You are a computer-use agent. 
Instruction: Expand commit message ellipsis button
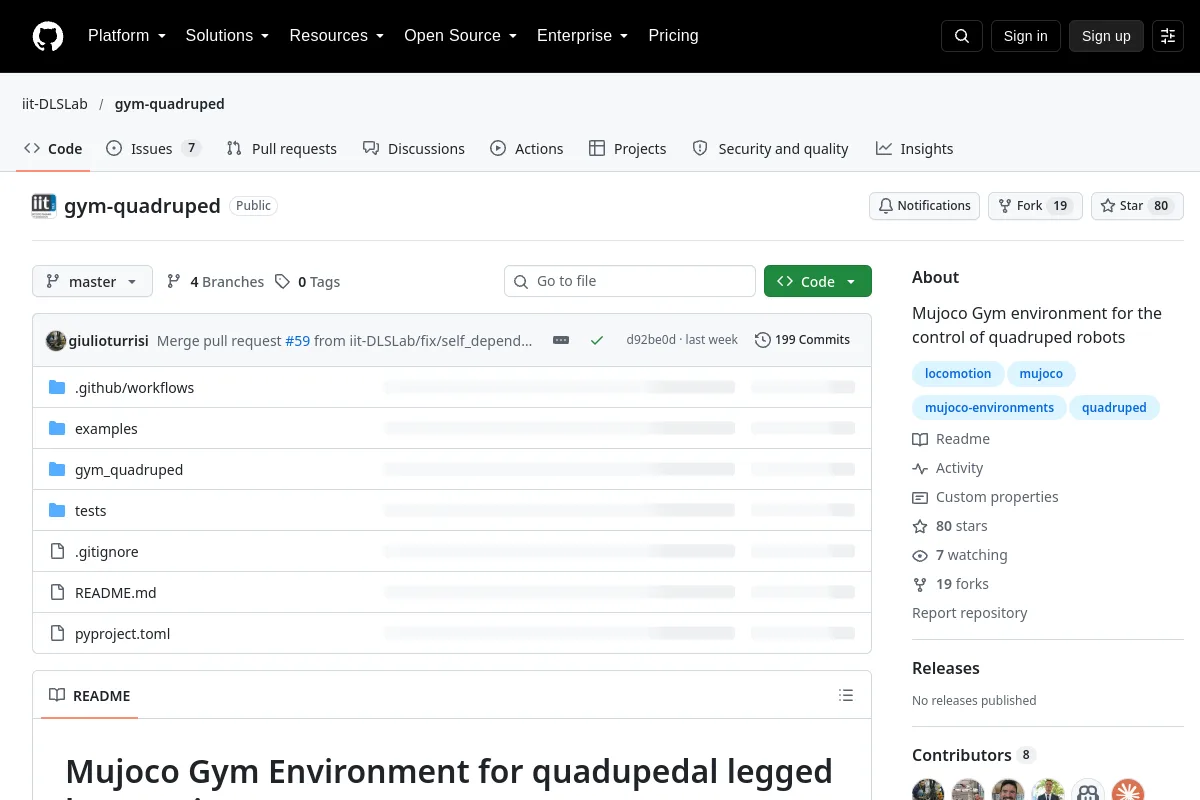coord(561,340)
